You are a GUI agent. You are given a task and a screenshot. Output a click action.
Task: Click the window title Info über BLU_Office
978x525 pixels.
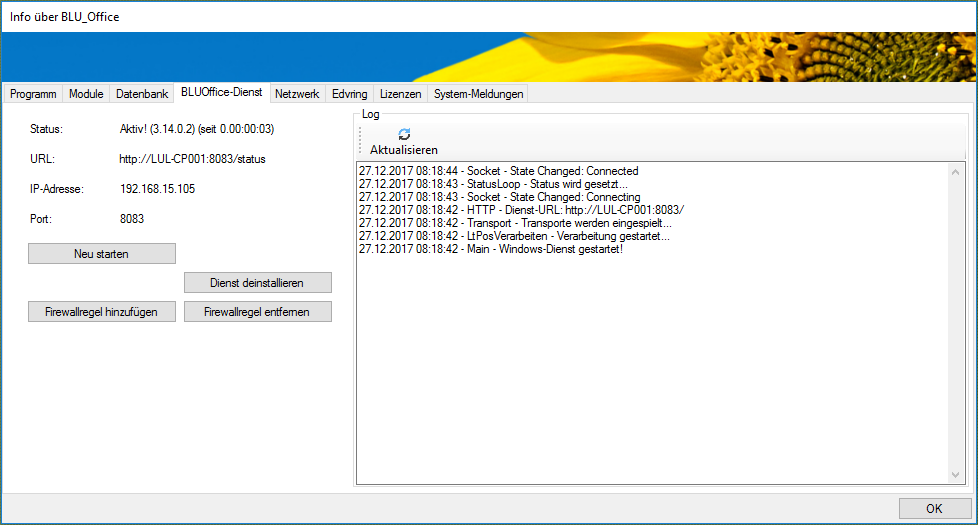click(64, 17)
